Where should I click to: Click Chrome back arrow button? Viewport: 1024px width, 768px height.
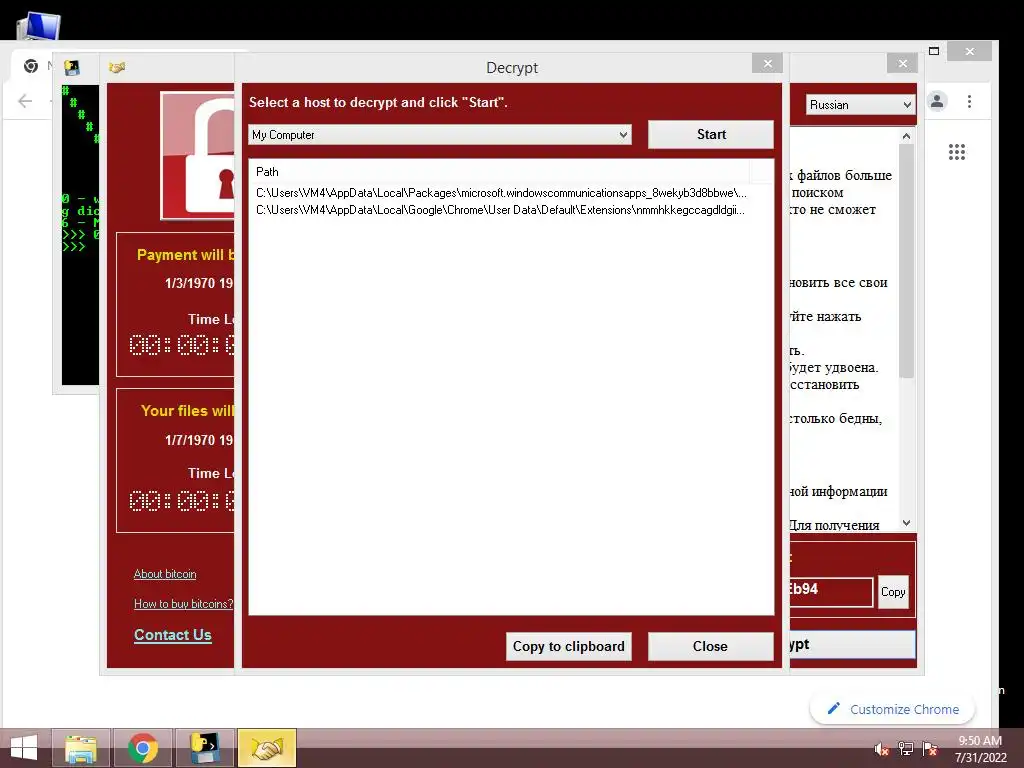point(25,101)
